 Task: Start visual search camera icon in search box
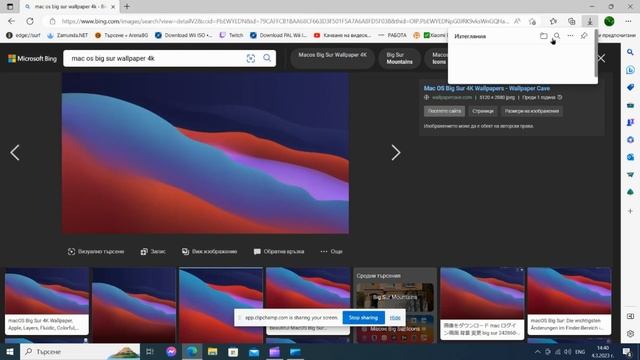pyautogui.click(x=251, y=58)
